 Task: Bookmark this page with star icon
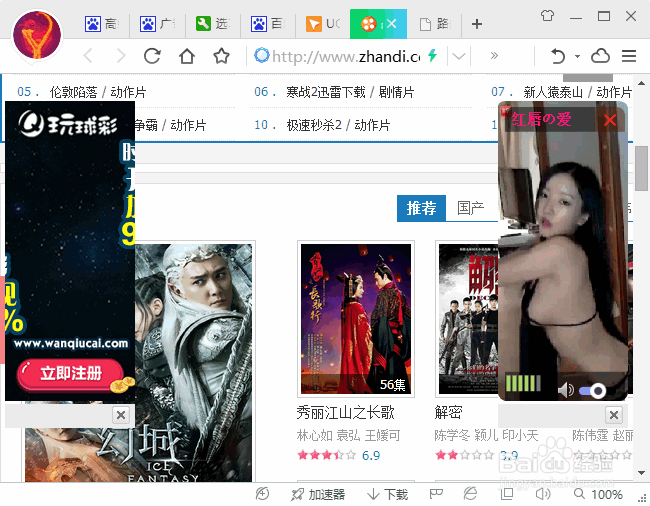click(221, 56)
